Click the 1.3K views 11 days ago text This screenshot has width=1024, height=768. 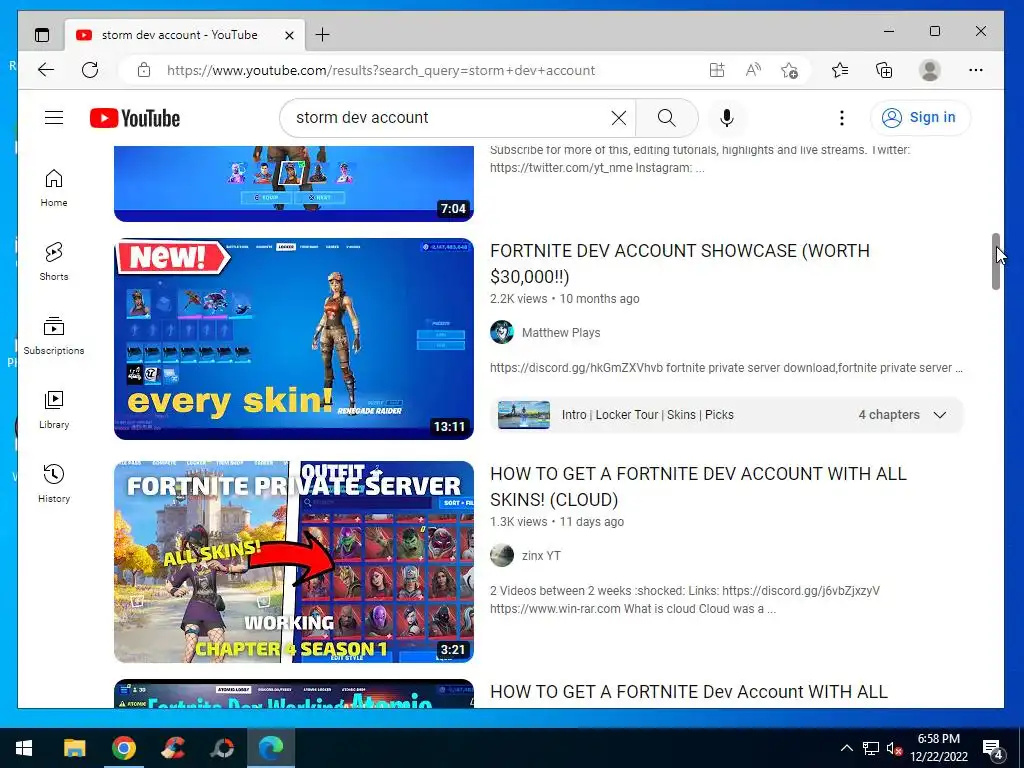pos(557,522)
